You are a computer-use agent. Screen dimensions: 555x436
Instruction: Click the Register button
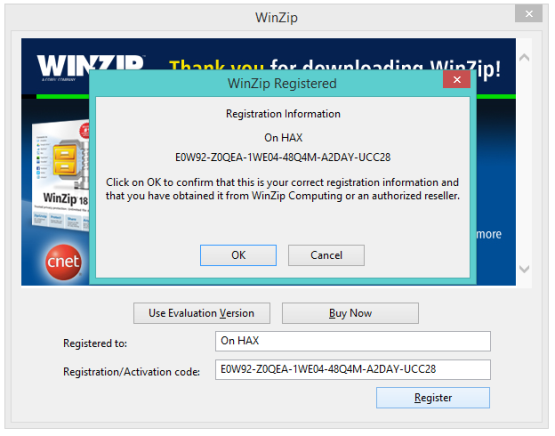433,398
